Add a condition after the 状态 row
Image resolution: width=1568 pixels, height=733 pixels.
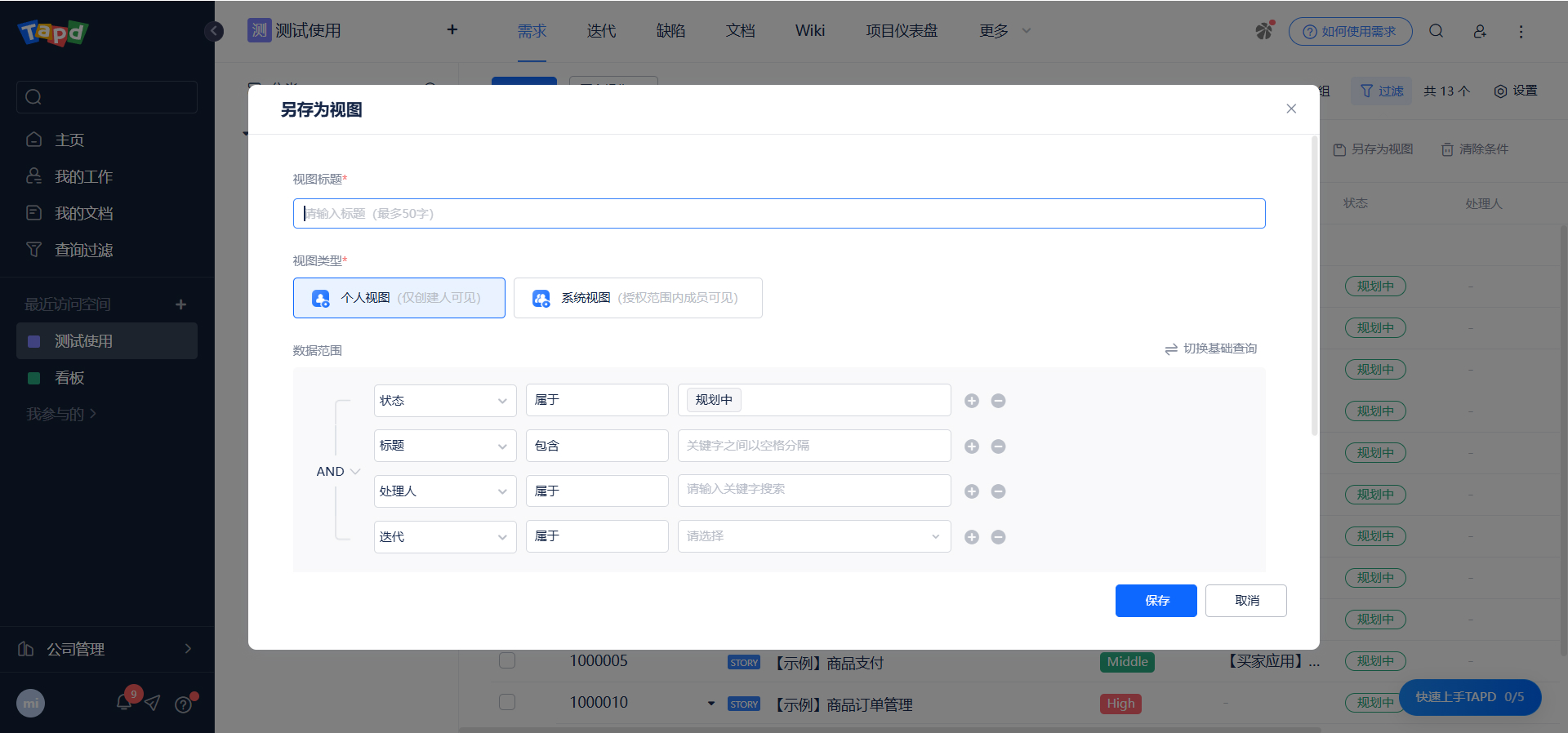pyautogui.click(x=972, y=401)
